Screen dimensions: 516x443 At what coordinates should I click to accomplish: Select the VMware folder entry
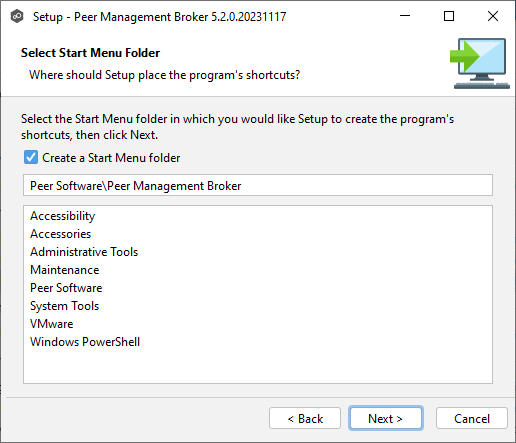52,324
